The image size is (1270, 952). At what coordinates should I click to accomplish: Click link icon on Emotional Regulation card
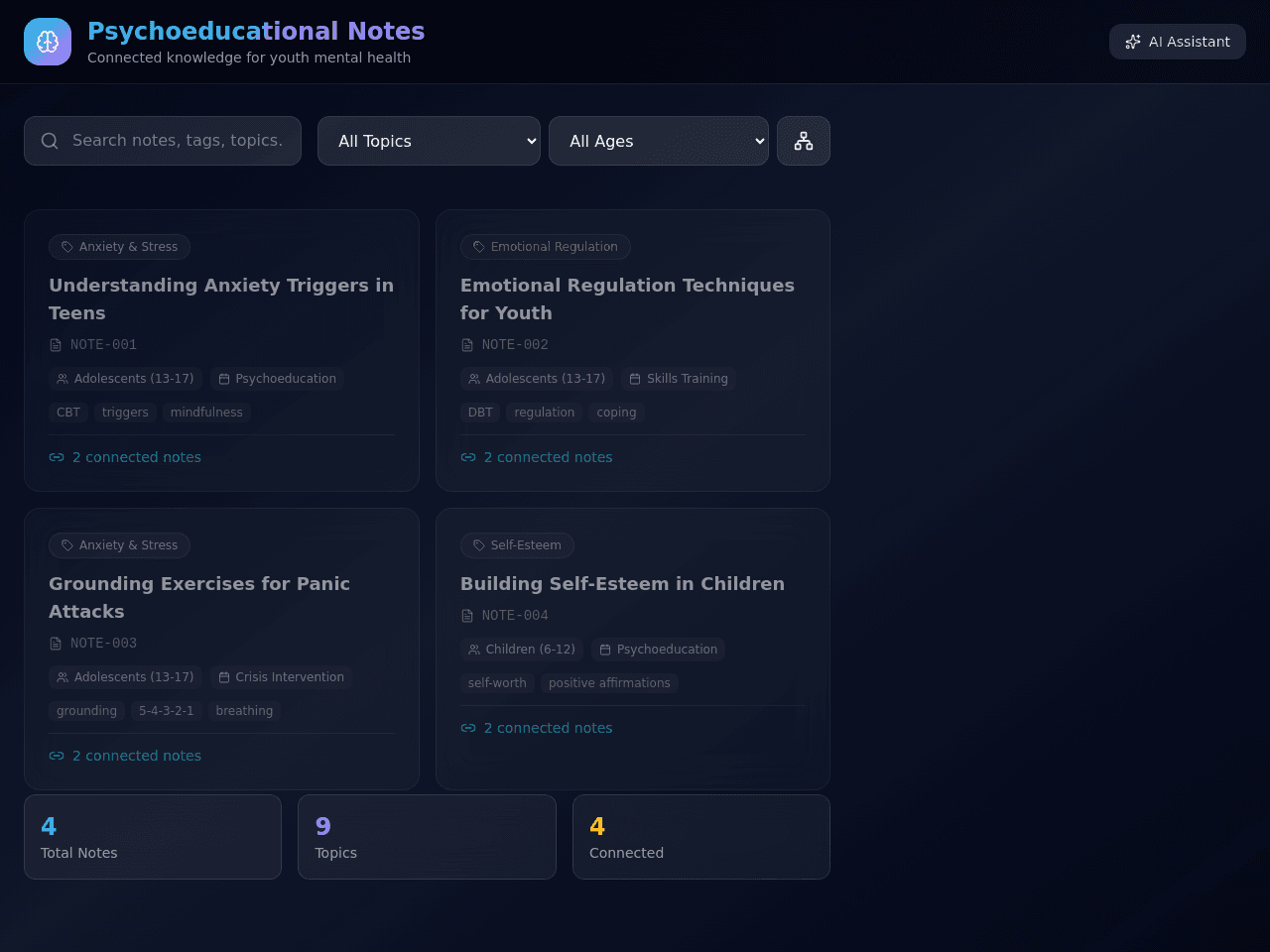[x=468, y=457]
